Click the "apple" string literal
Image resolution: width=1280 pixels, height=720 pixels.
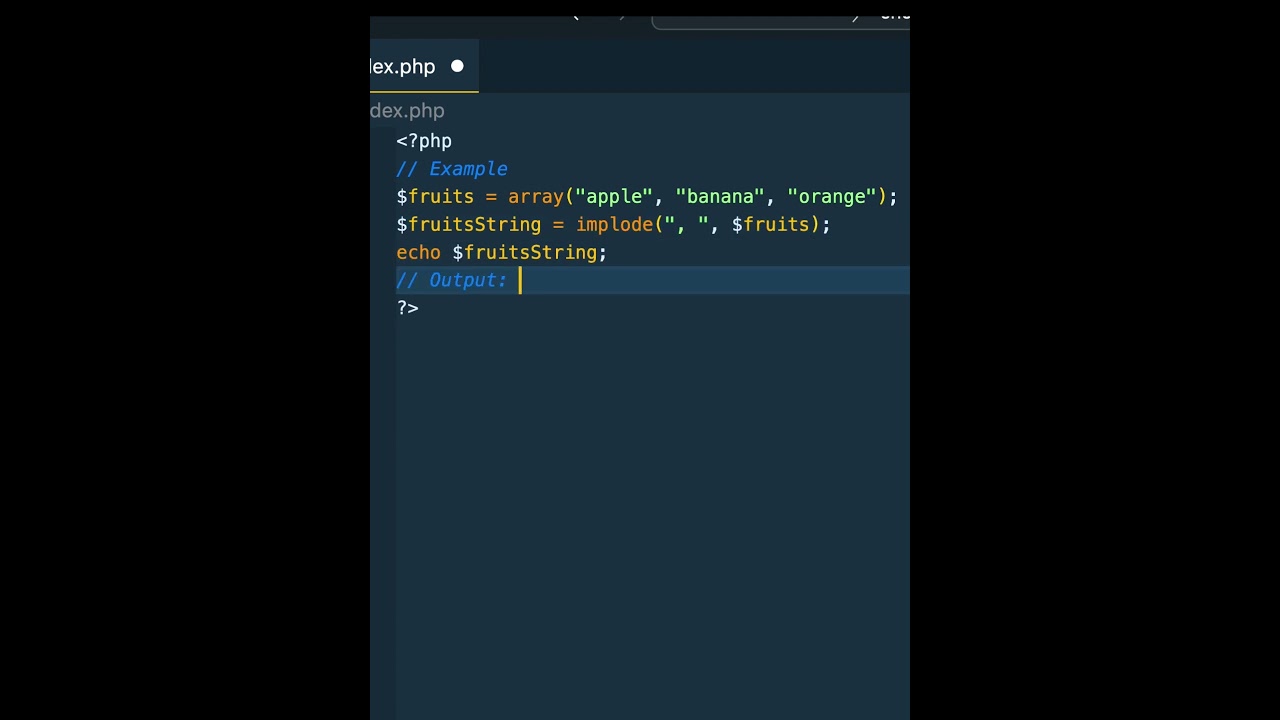[614, 197]
